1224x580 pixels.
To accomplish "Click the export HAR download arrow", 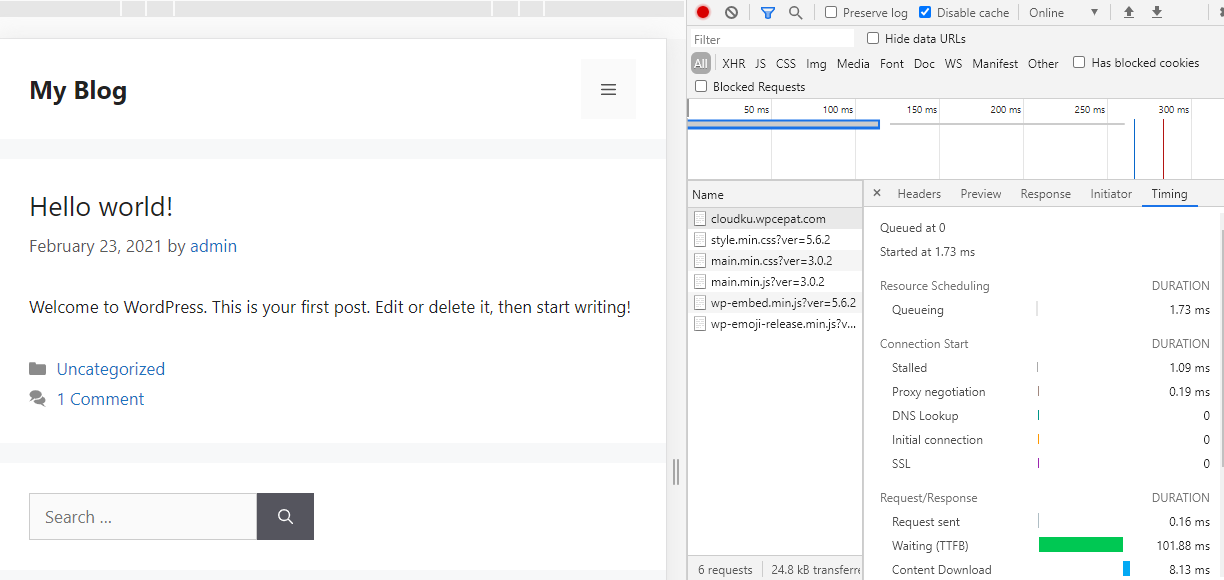I will click(1157, 13).
